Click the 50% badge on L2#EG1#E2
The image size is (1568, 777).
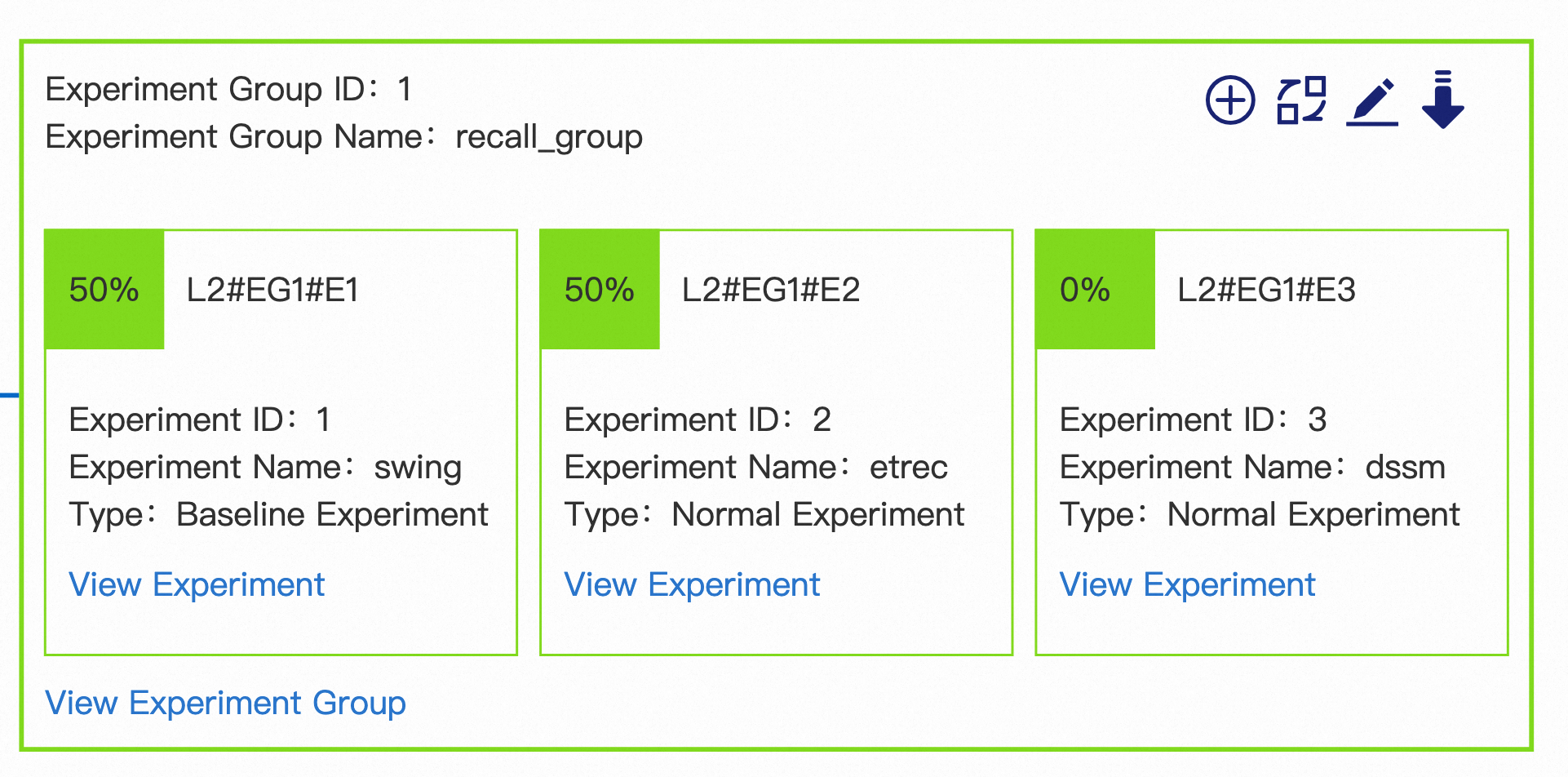point(600,290)
